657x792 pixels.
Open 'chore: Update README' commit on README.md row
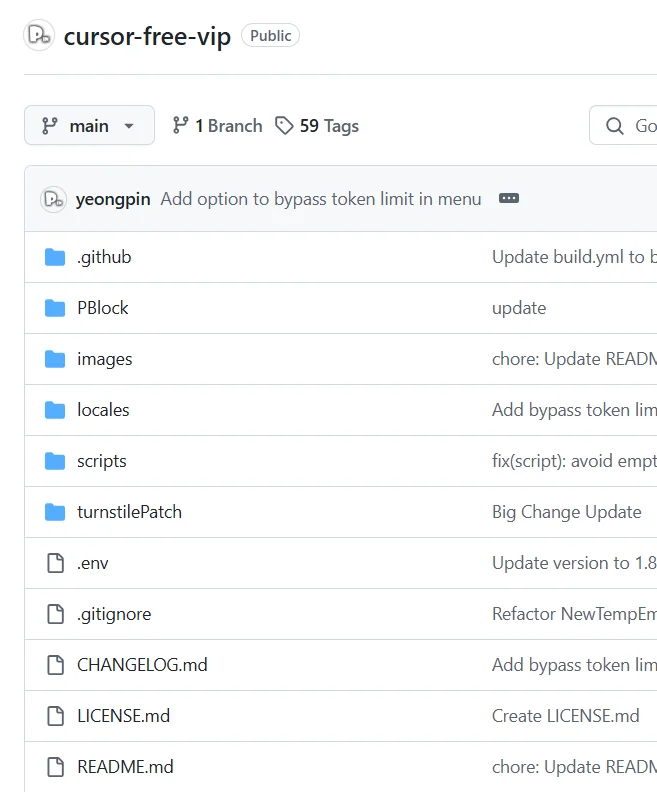[574, 767]
